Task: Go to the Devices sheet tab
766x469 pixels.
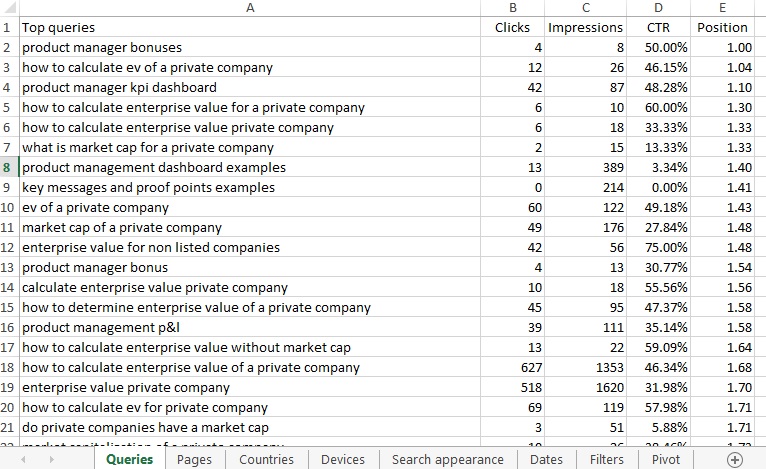Action: point(343,459)
